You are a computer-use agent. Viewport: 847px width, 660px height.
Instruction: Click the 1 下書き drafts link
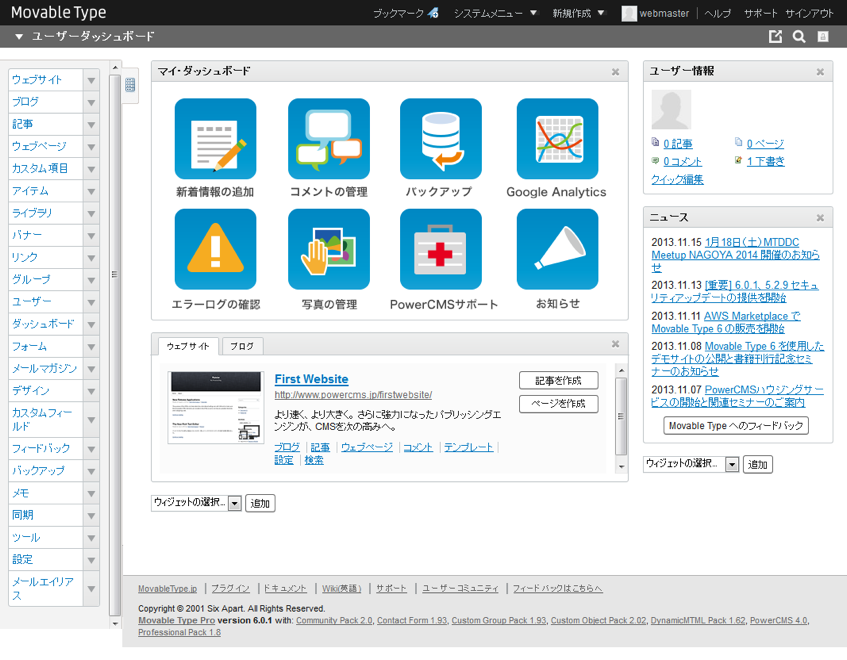(x=765, y=161)
